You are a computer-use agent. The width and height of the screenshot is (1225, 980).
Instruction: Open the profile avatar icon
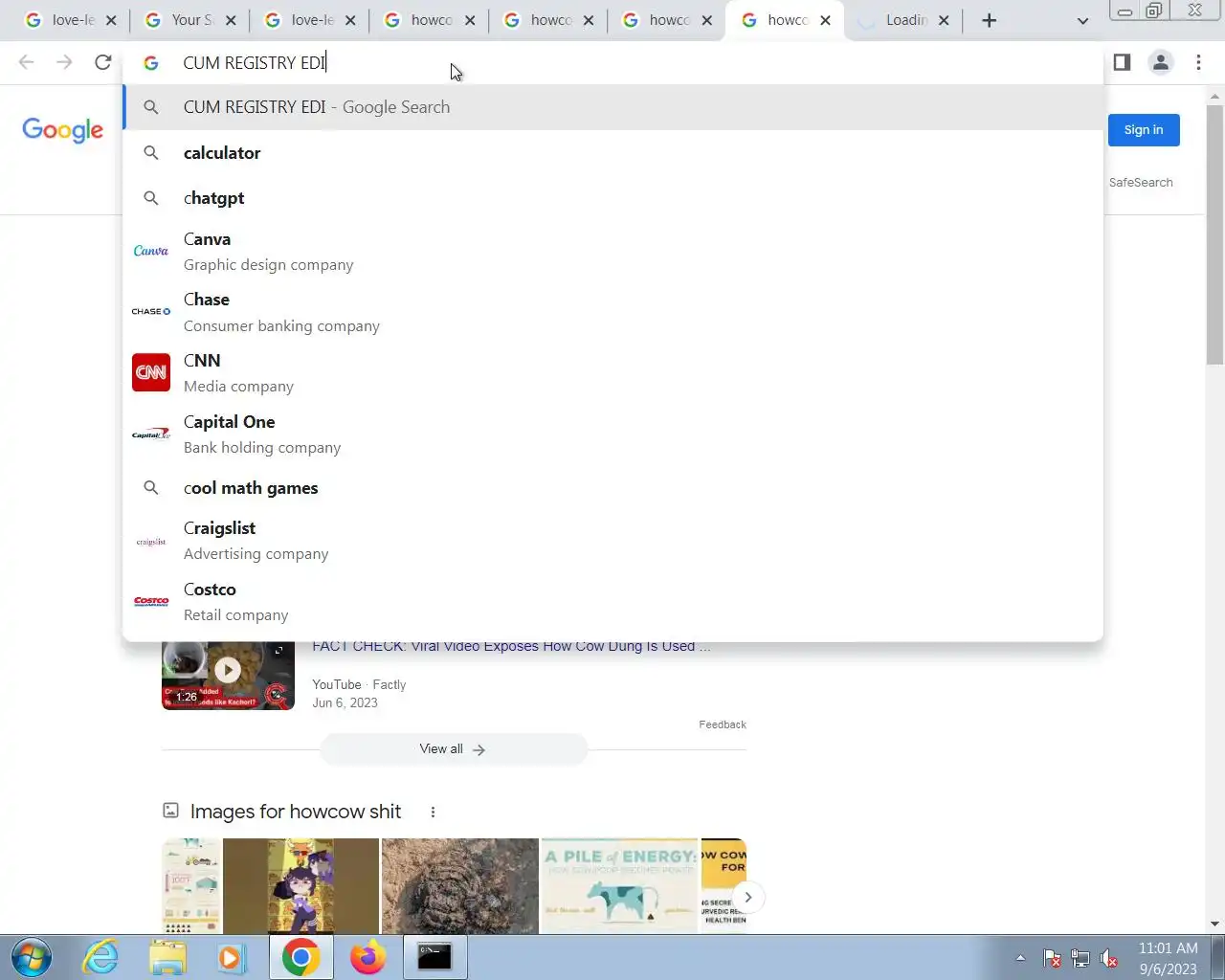1161,62
